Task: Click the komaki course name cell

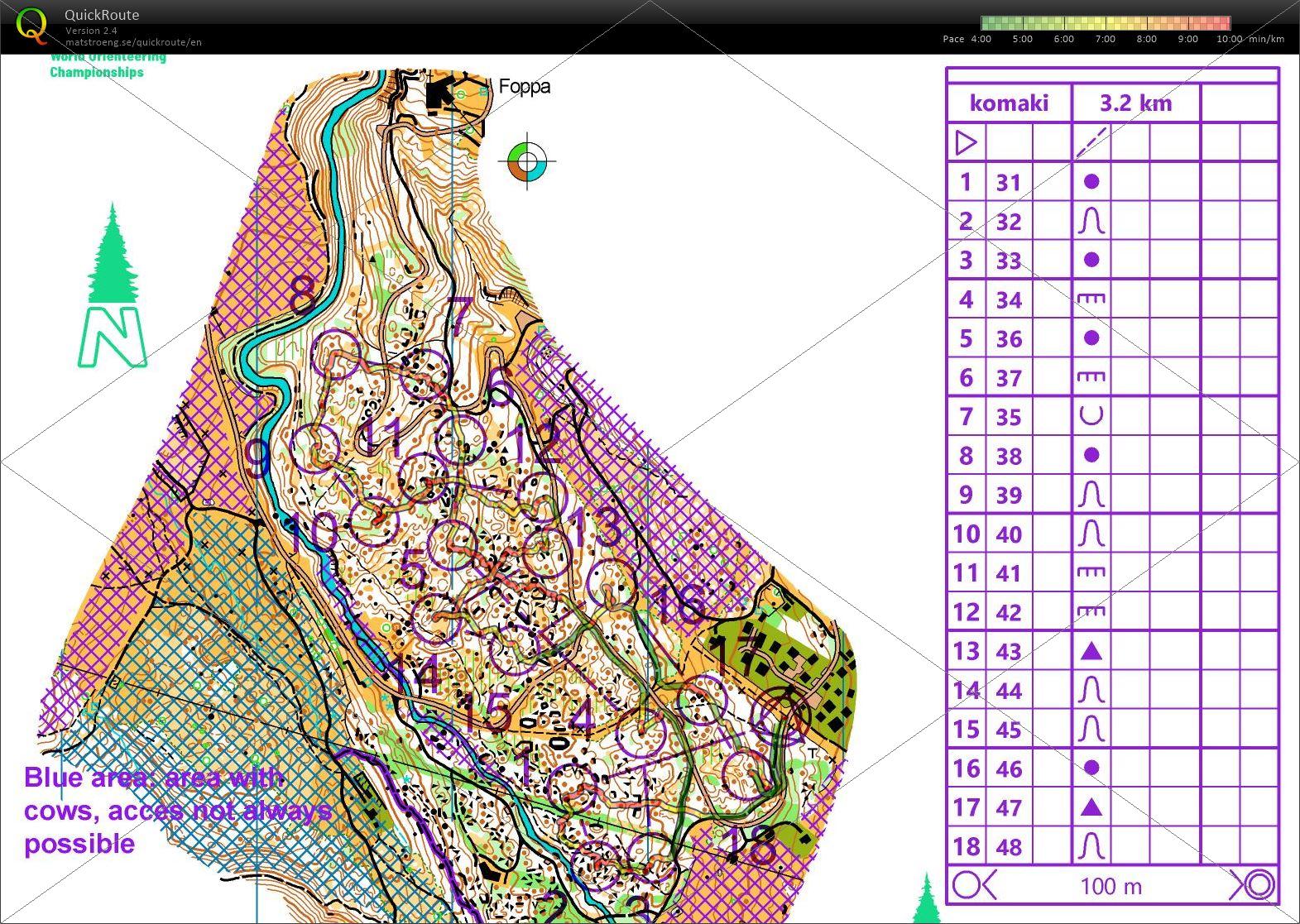Action: point(1009,103)
